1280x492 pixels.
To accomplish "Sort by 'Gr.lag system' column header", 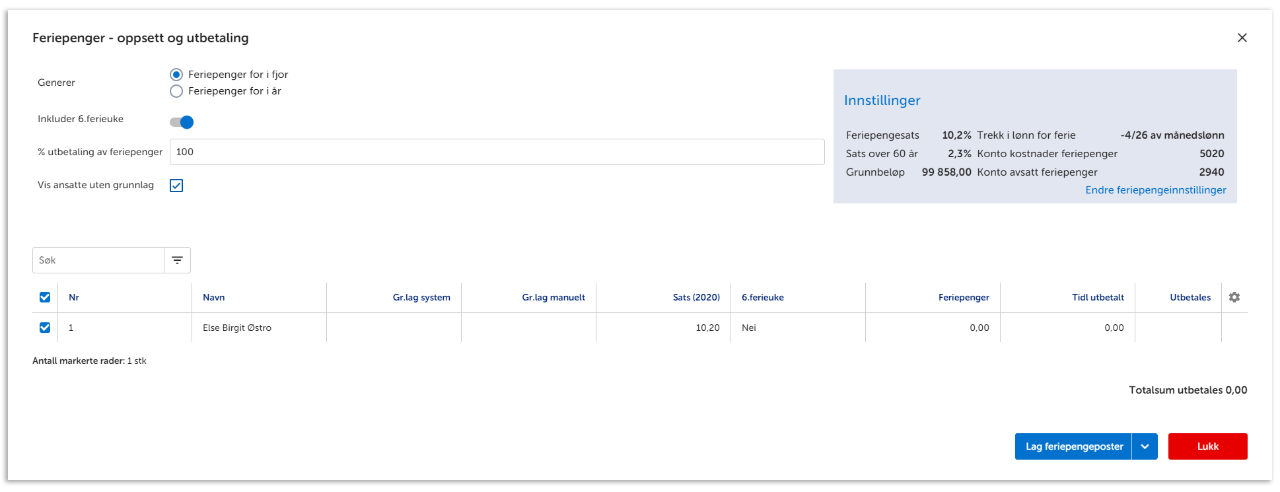I will tap(421, 297).
